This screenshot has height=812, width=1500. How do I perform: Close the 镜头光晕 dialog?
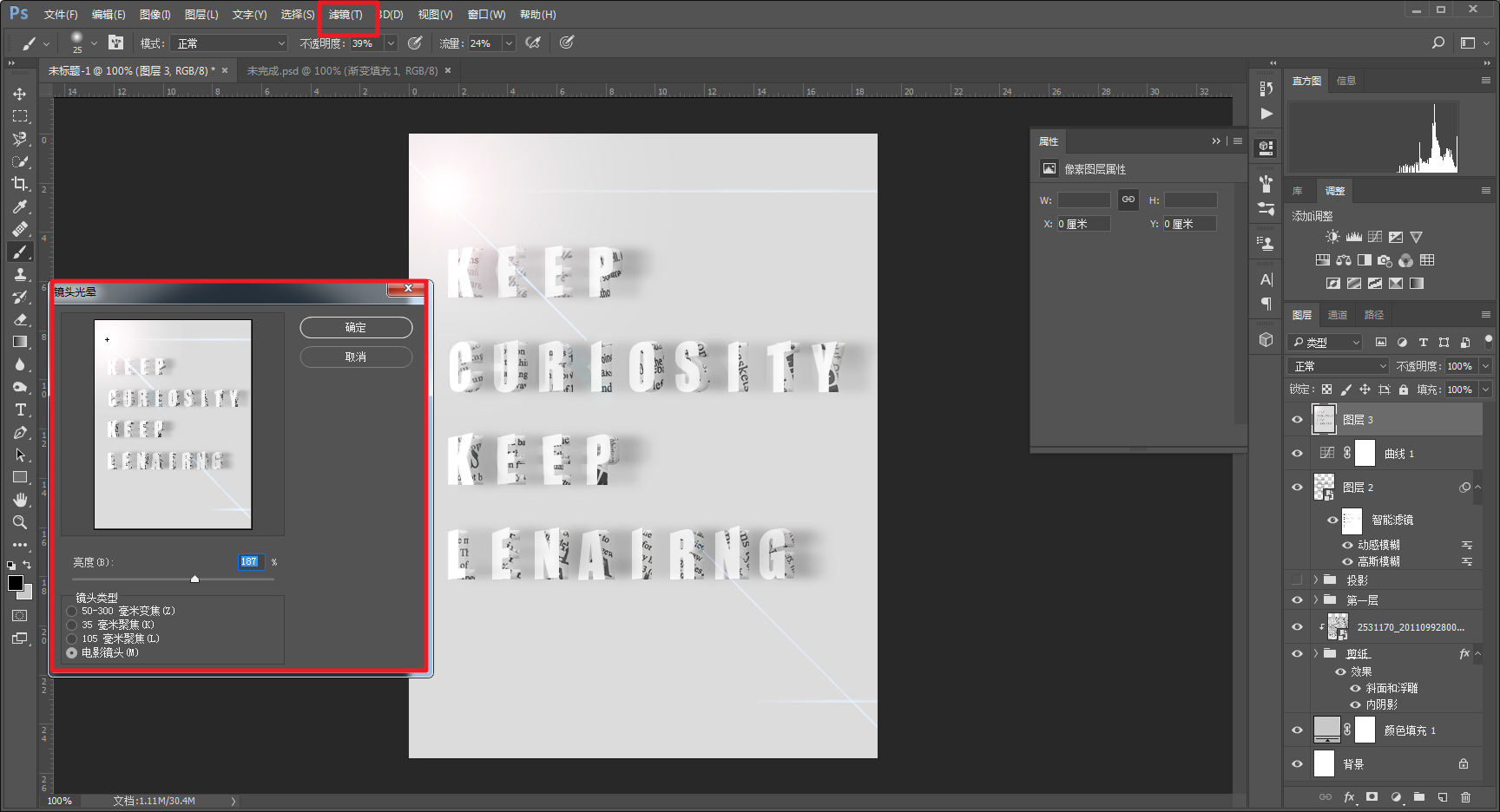click(407, 288)
